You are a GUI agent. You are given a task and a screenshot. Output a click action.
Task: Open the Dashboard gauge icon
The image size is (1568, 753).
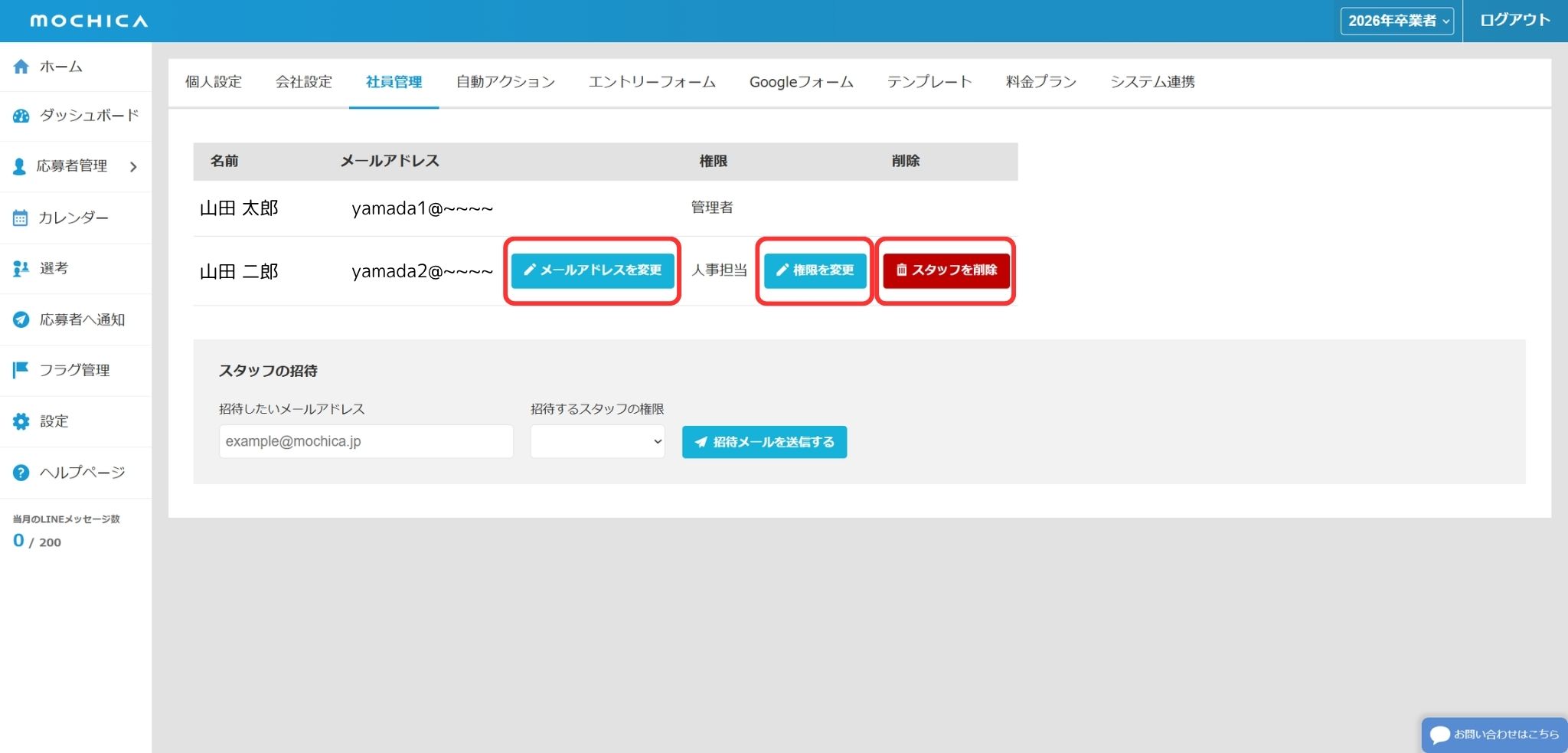(21, 116)
